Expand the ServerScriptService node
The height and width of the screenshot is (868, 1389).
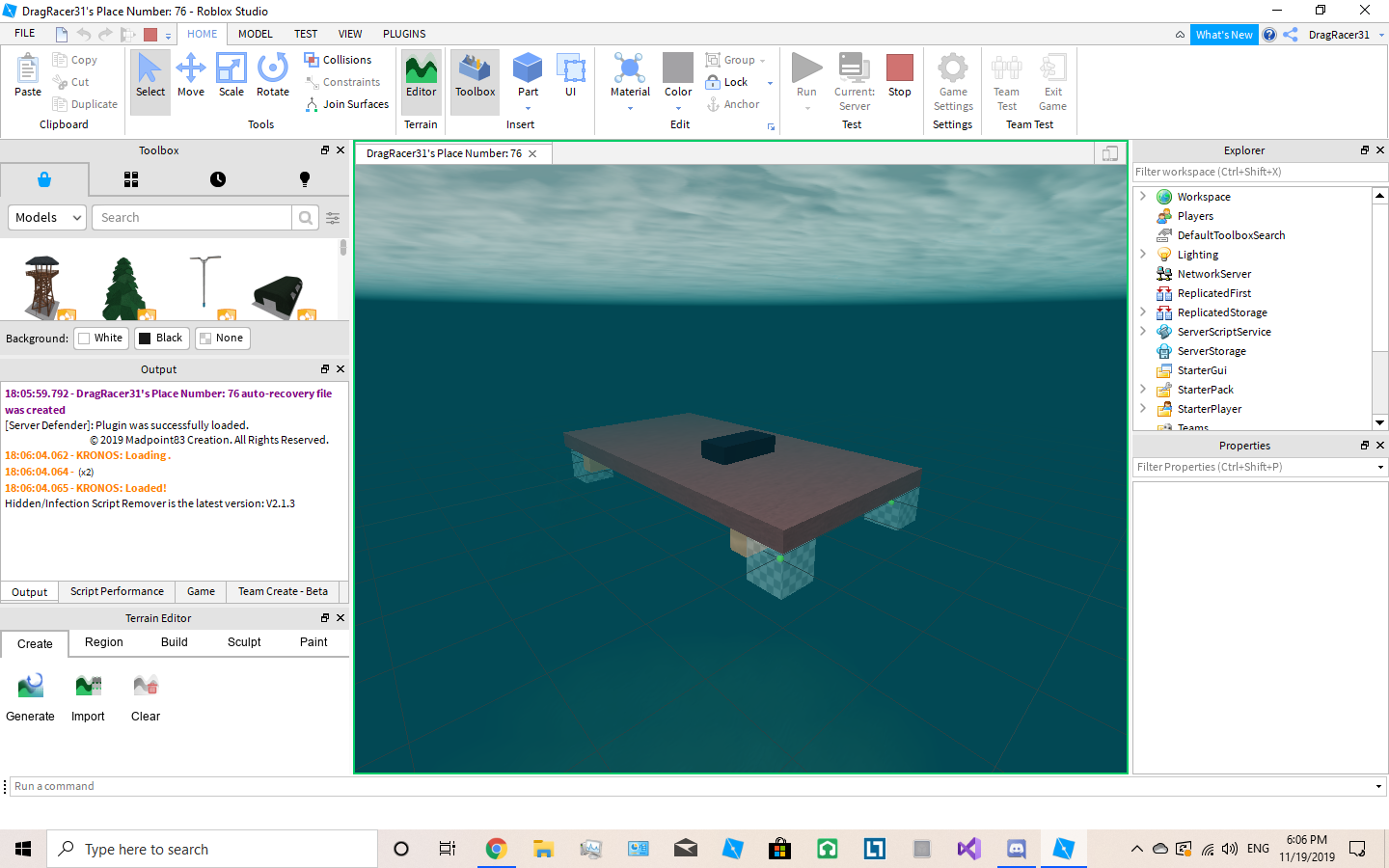point(1143,331)
